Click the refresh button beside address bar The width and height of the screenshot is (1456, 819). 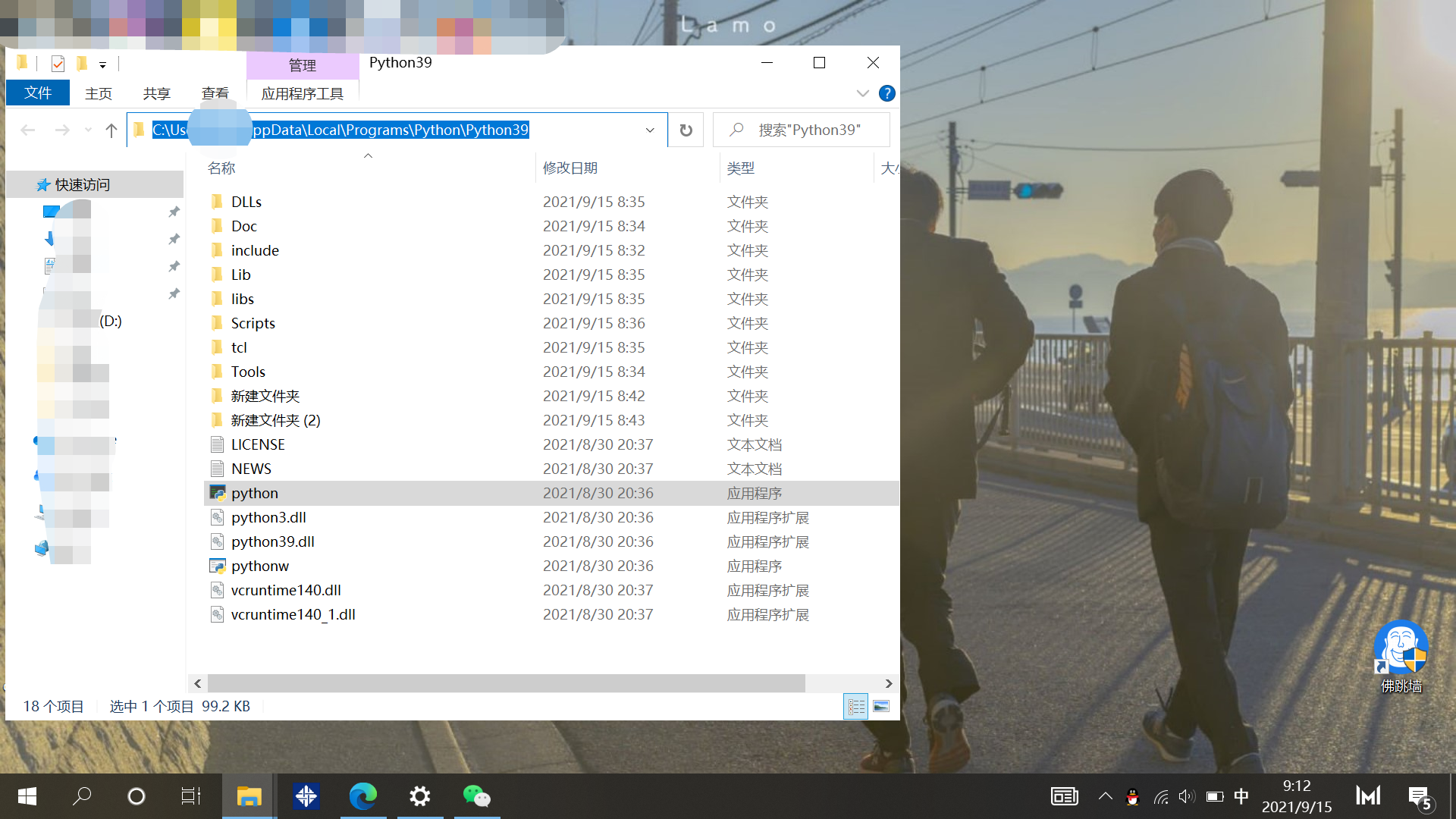686,130
